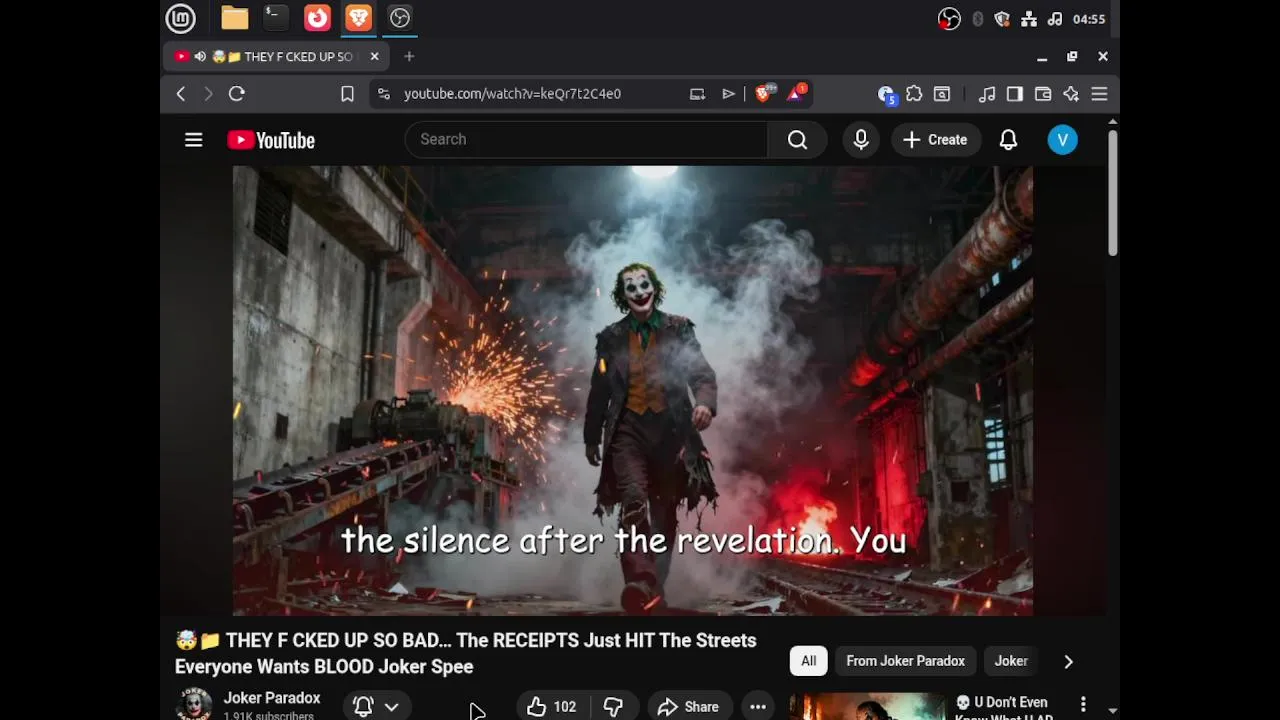Click the play/share arrow icon in address bar
Viewport: 1280px width, 720px height.
(x=728, y=93)
